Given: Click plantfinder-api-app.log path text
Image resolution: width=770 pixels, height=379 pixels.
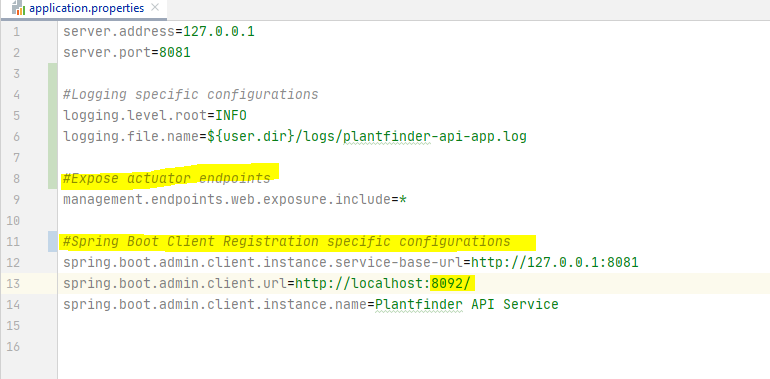Looking at the screenshot, I should click(435, 136).
